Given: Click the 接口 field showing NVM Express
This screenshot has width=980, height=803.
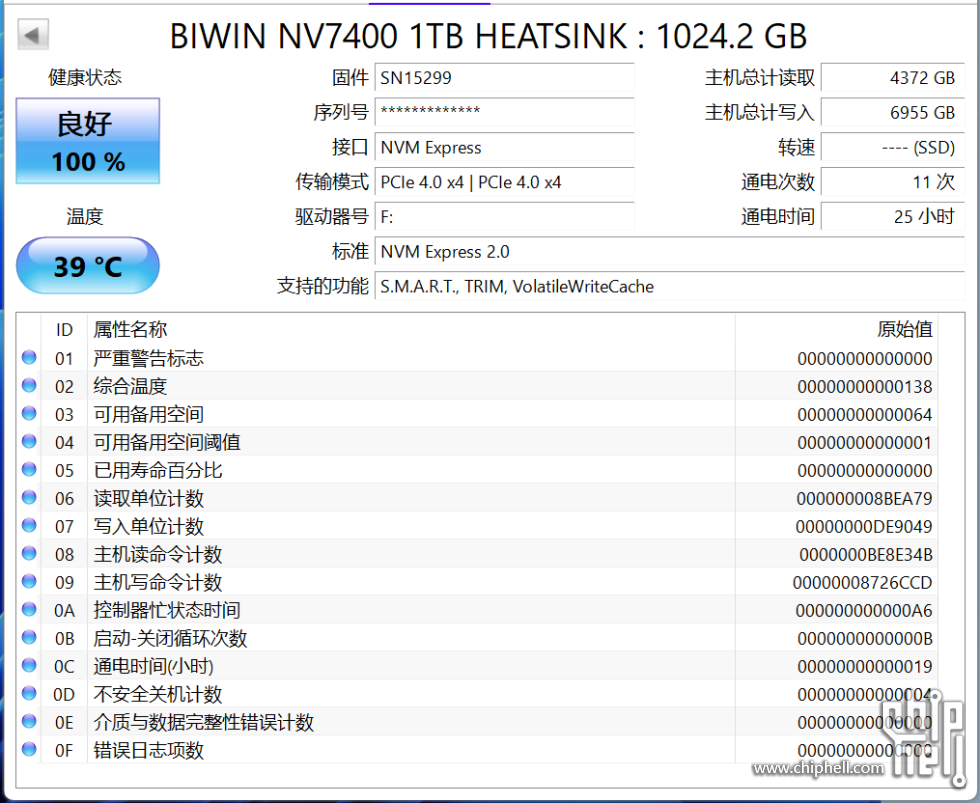Looking at the screenshot, I should click(504, 147).
